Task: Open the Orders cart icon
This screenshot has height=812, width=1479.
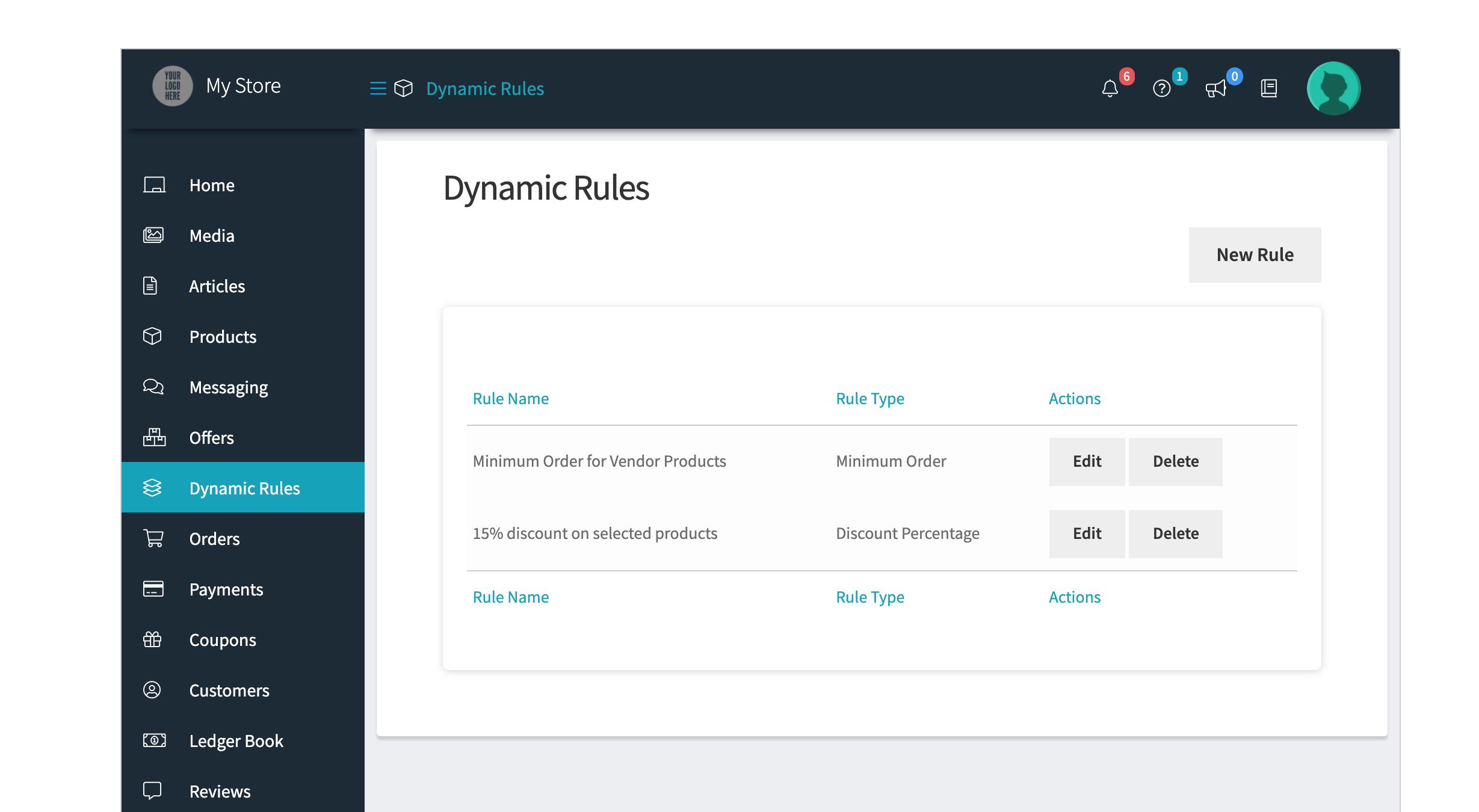Action: [x=153, y=538]
